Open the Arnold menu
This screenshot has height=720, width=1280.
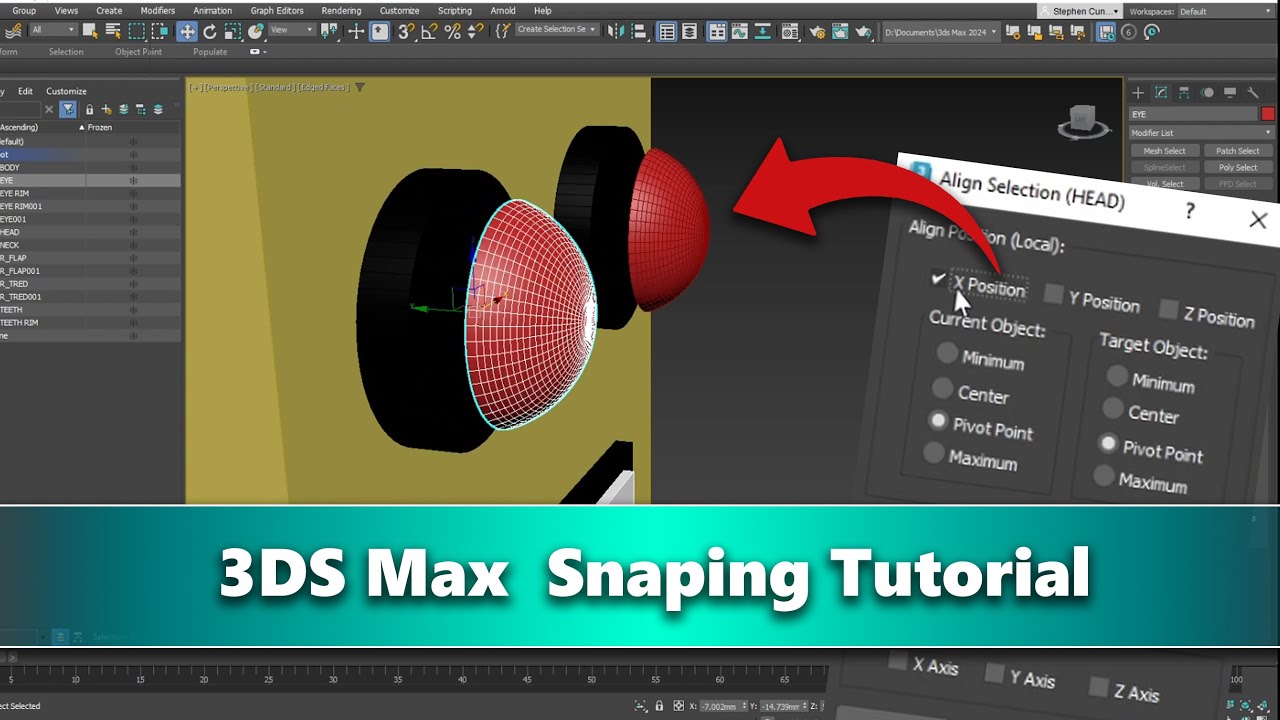click(x=503, y=11)
